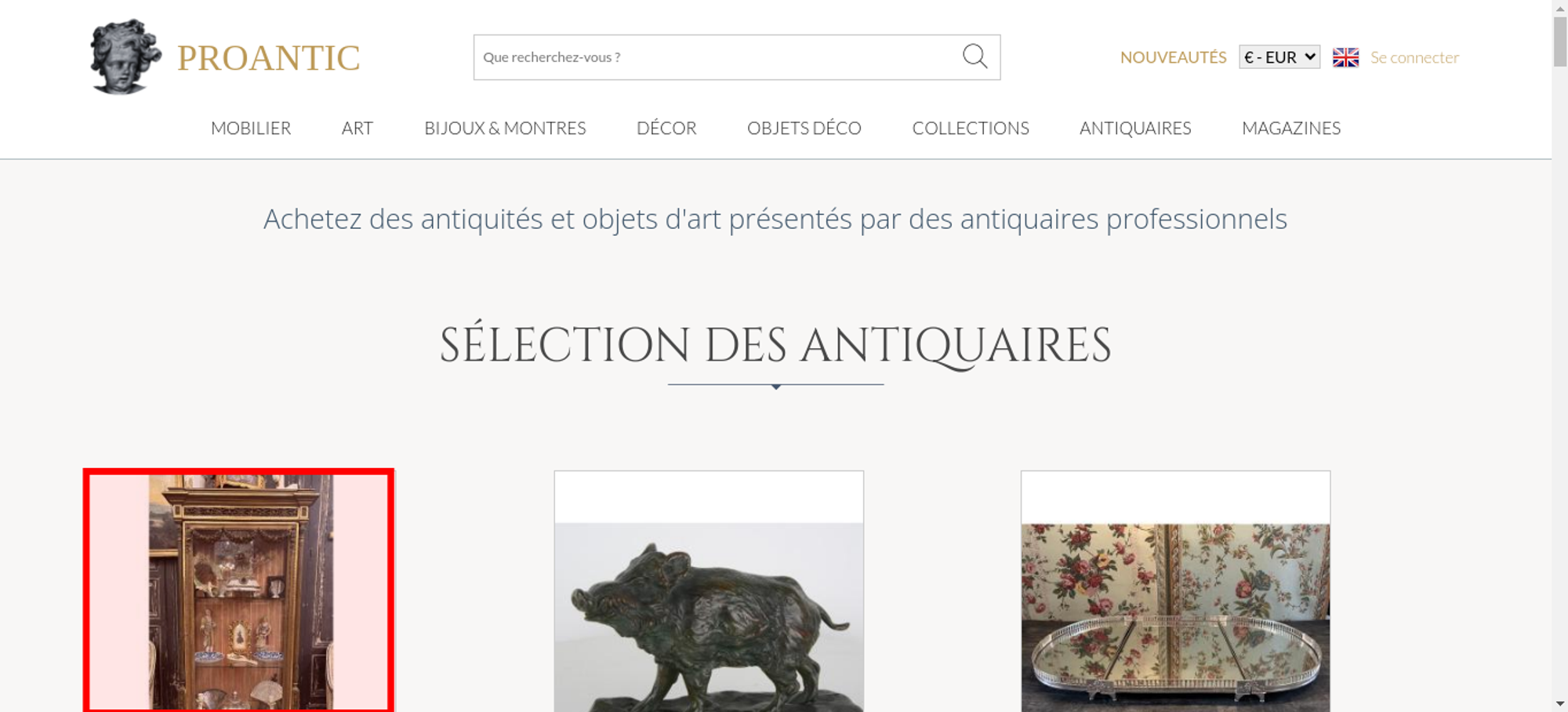1568x712 pixels.
Task: Click the search magnifying glass icon
Action: coord(975,56)
